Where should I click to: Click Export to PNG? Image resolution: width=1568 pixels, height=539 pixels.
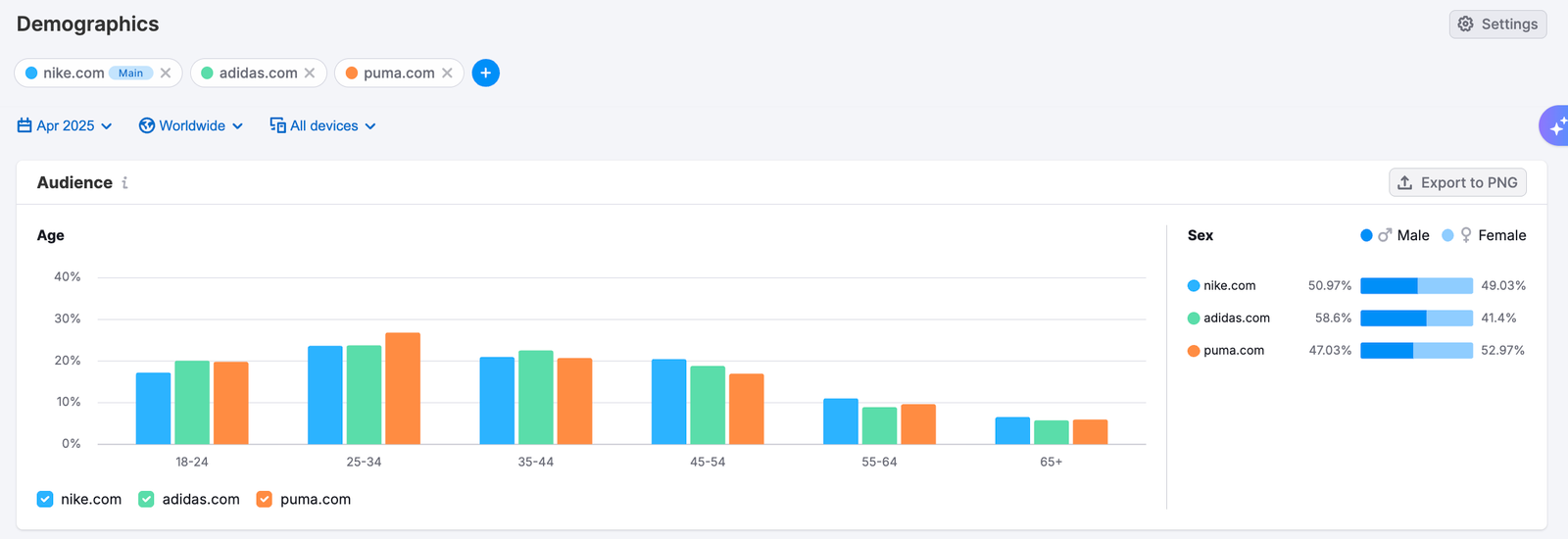pyautogui.click(x=1457, y=182)
